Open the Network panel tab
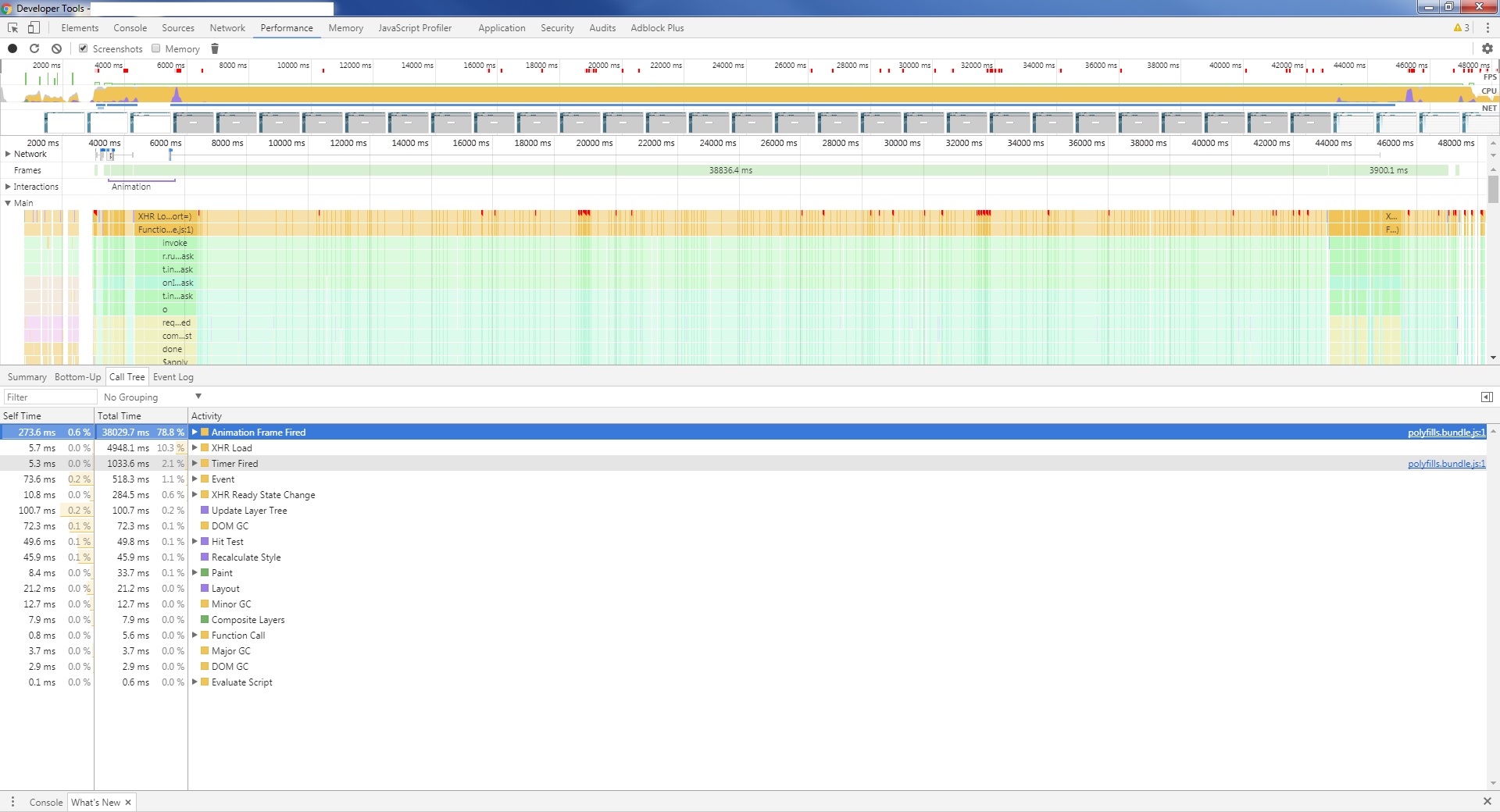Image resolution: width=1500 pixels, height=812 pixels. [227, 28]
